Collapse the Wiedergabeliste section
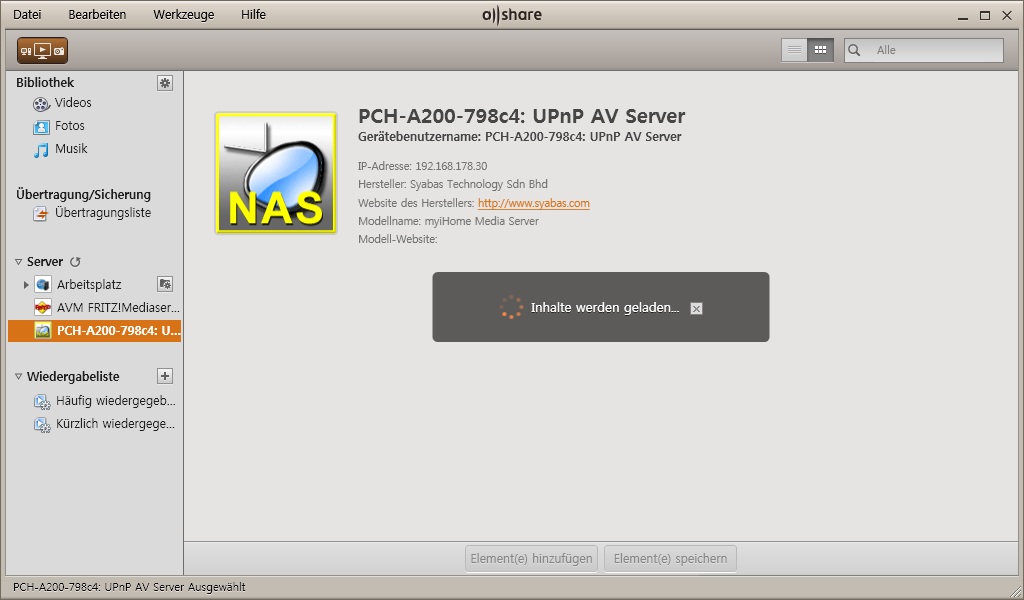Screen dimensions: 1024x600 18,377
